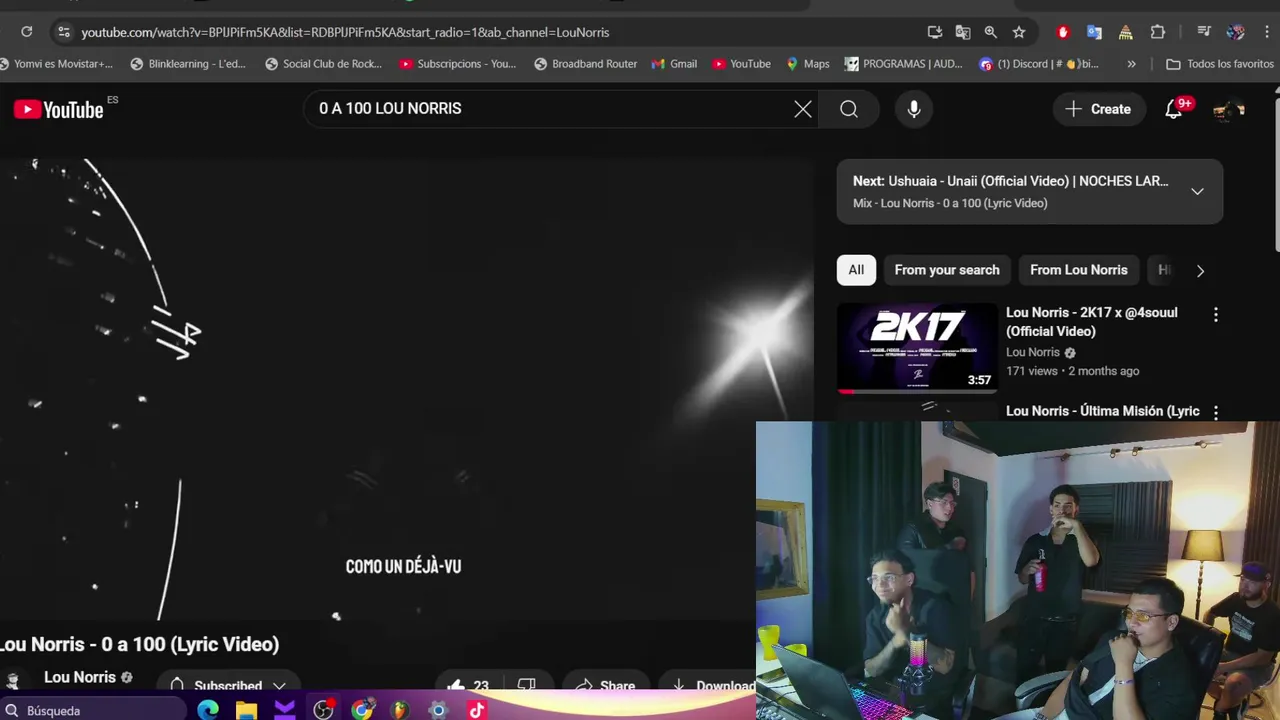Expand the Next up mix queue chevron
Image resolution: width=1280 pixels, height=720 pixels.
click(x=1197, y=191)
